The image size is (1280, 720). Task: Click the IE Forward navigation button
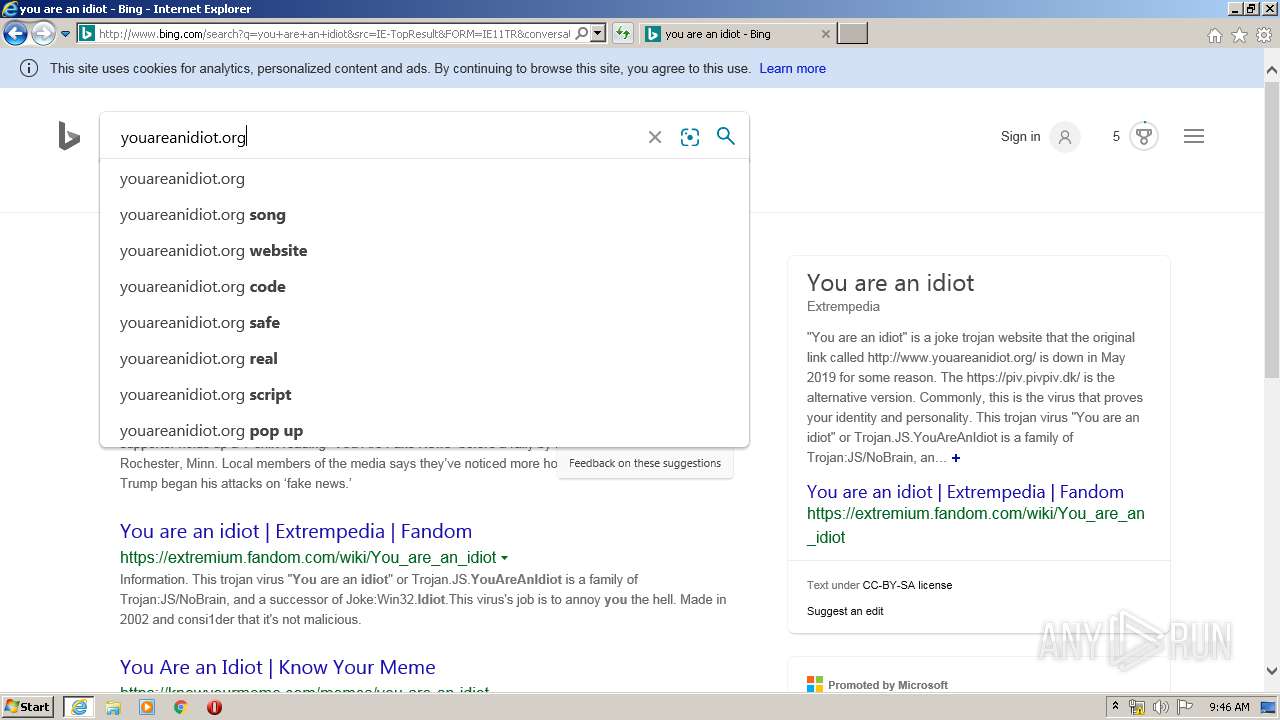coord(43,34)
